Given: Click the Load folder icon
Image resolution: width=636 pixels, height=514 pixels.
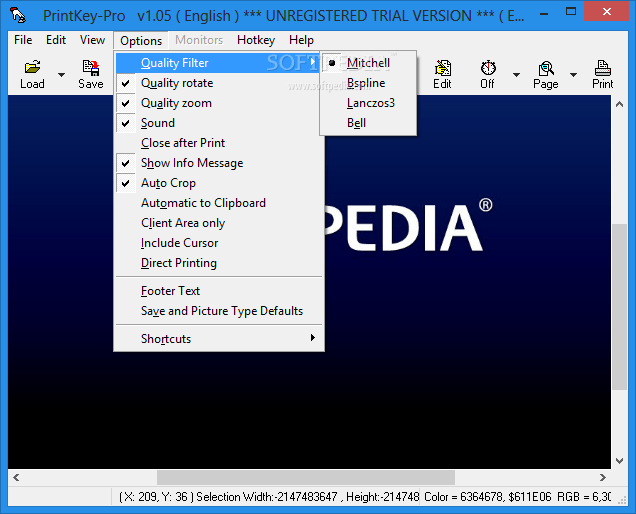Looking at the screenshot, I should point(32,67).
